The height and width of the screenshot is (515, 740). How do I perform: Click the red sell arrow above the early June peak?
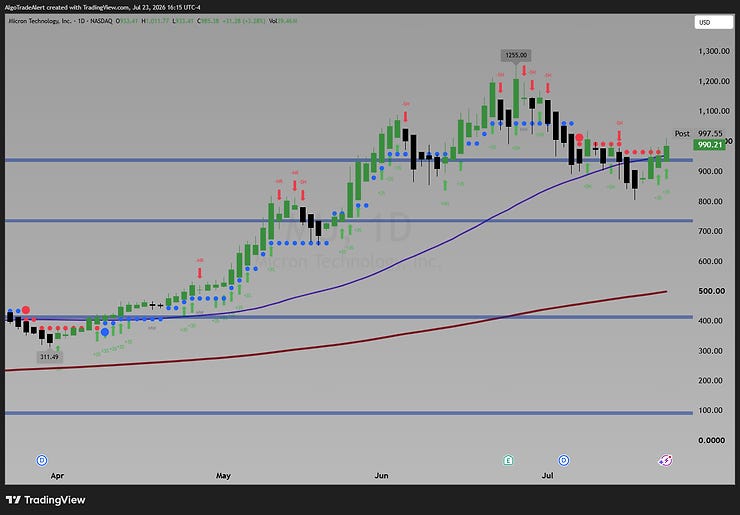(405, 117)
